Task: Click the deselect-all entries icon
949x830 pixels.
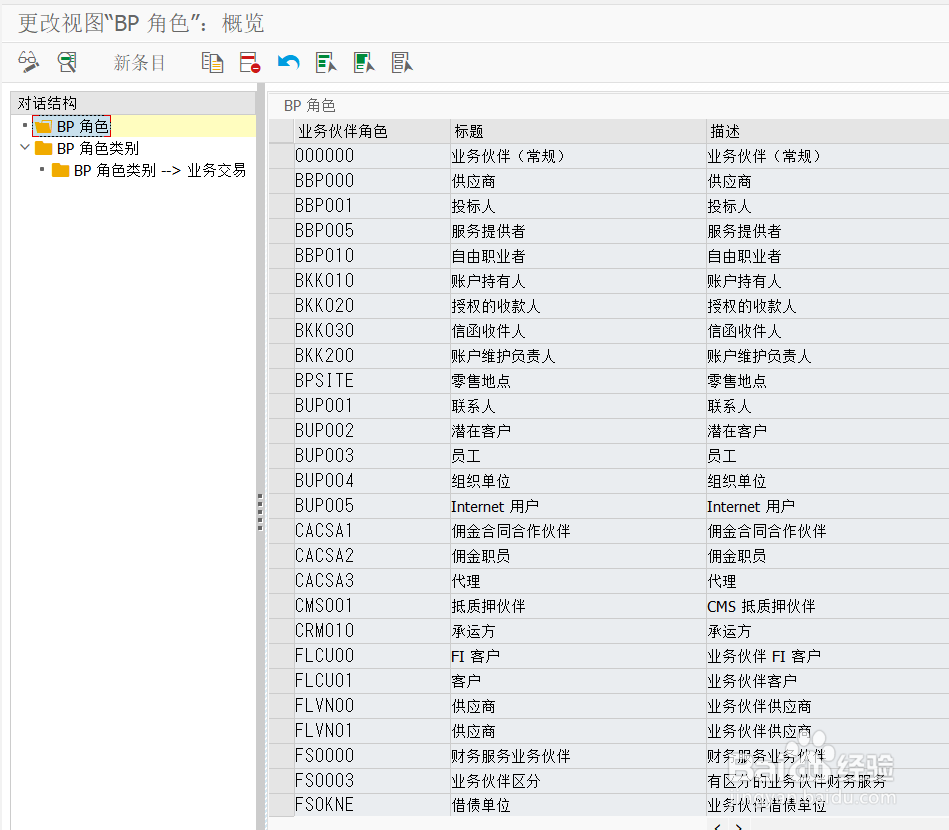Action: tap(402, 62)
